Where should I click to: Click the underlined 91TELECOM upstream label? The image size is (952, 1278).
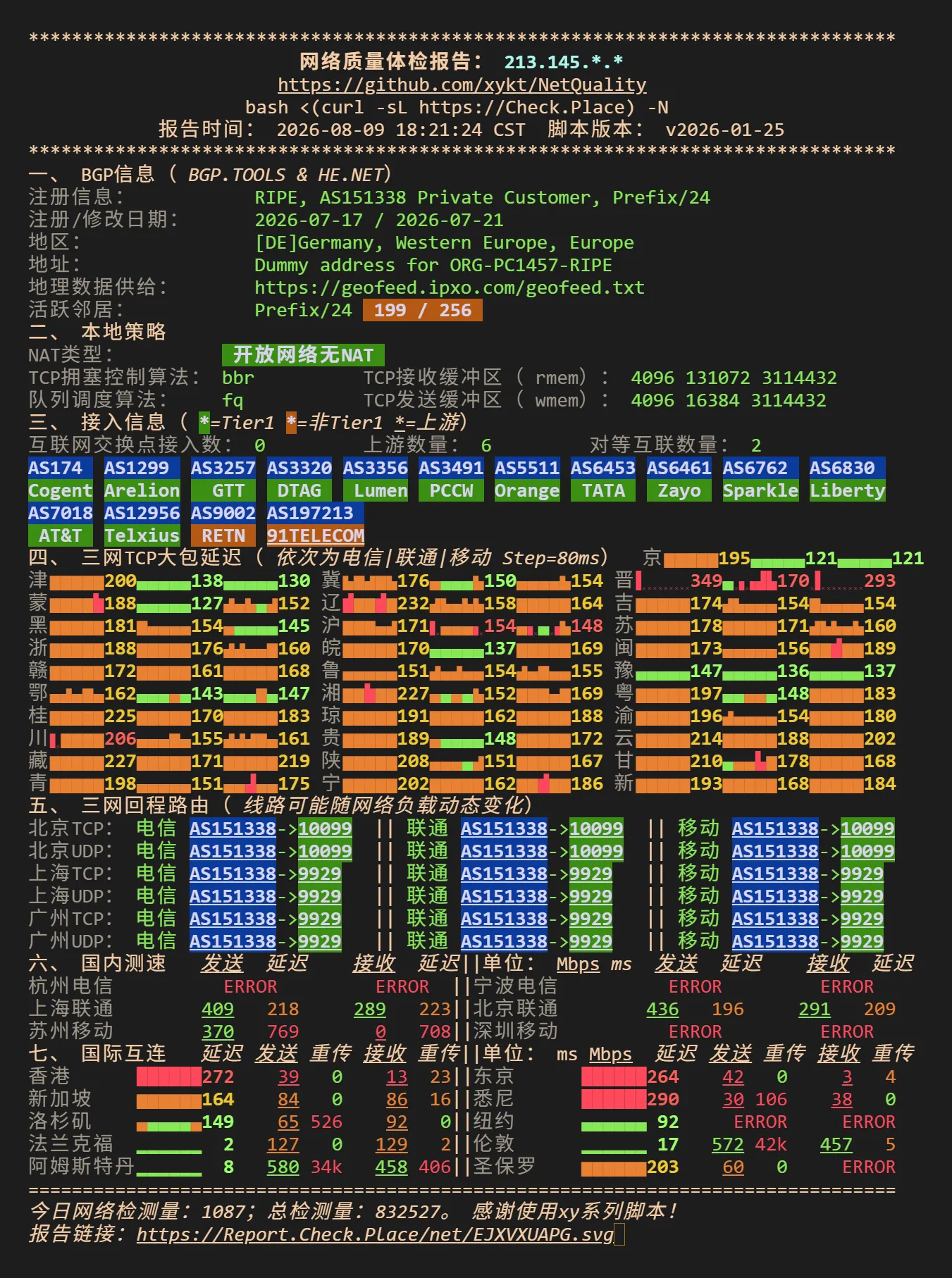click(x=316, y=535)
